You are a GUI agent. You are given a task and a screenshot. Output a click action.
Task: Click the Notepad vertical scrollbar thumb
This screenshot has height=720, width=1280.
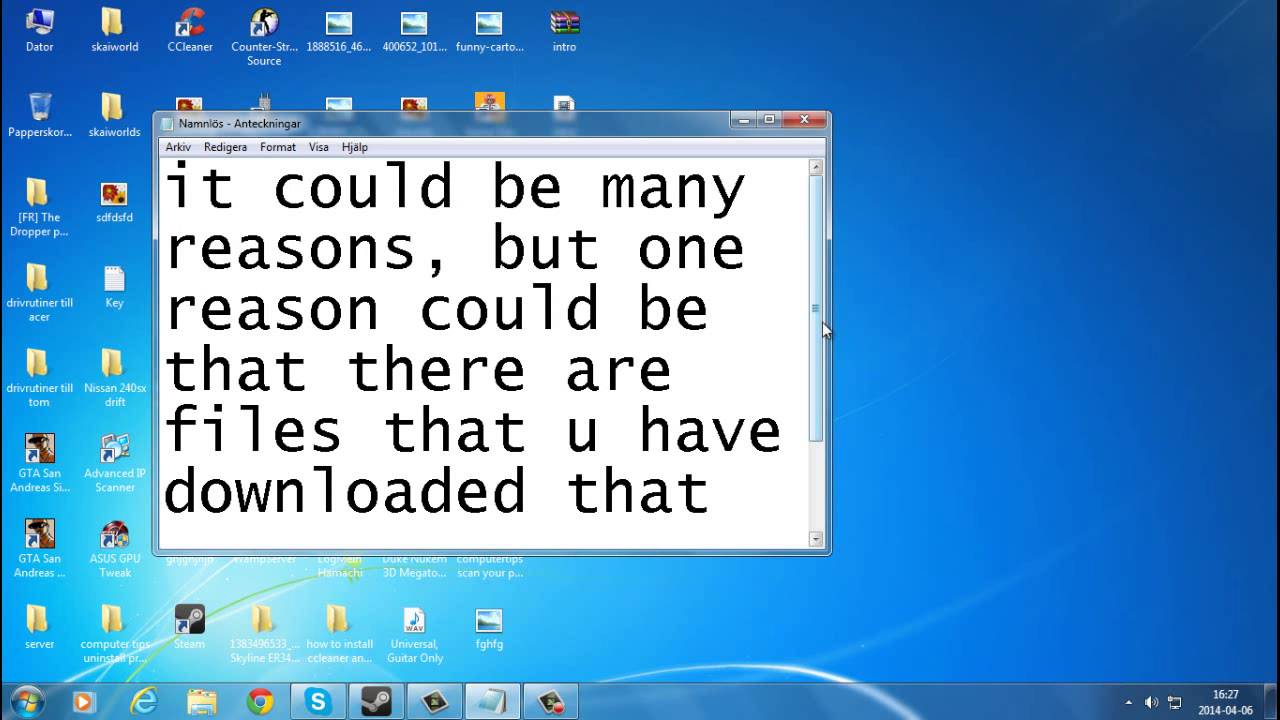click(816, 308)
